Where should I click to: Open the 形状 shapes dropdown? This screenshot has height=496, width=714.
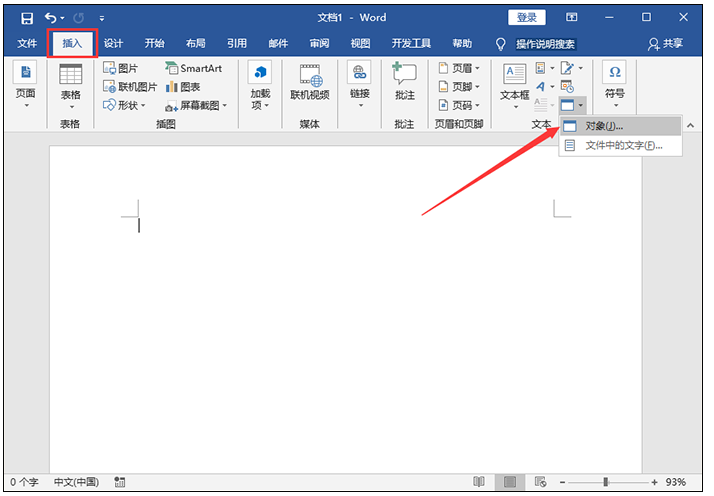point(124,105)
